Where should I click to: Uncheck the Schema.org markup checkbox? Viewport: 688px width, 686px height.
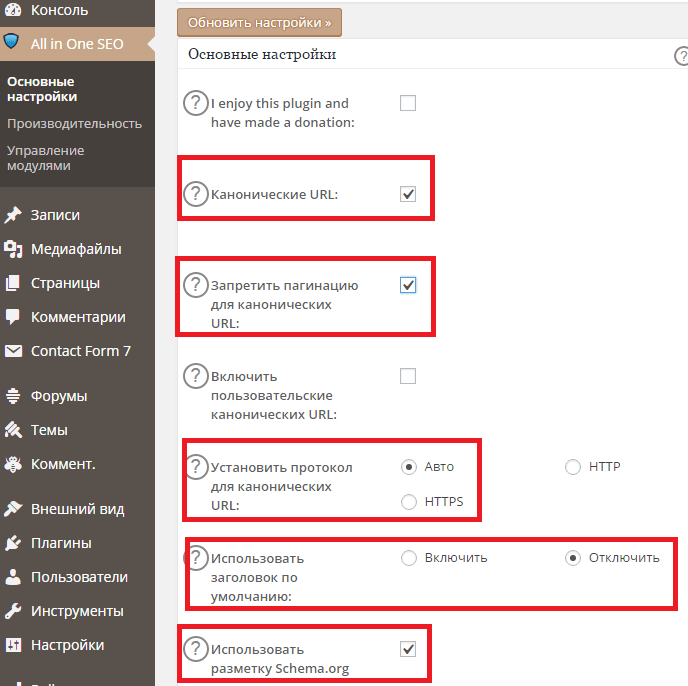(x=408, y=649)
